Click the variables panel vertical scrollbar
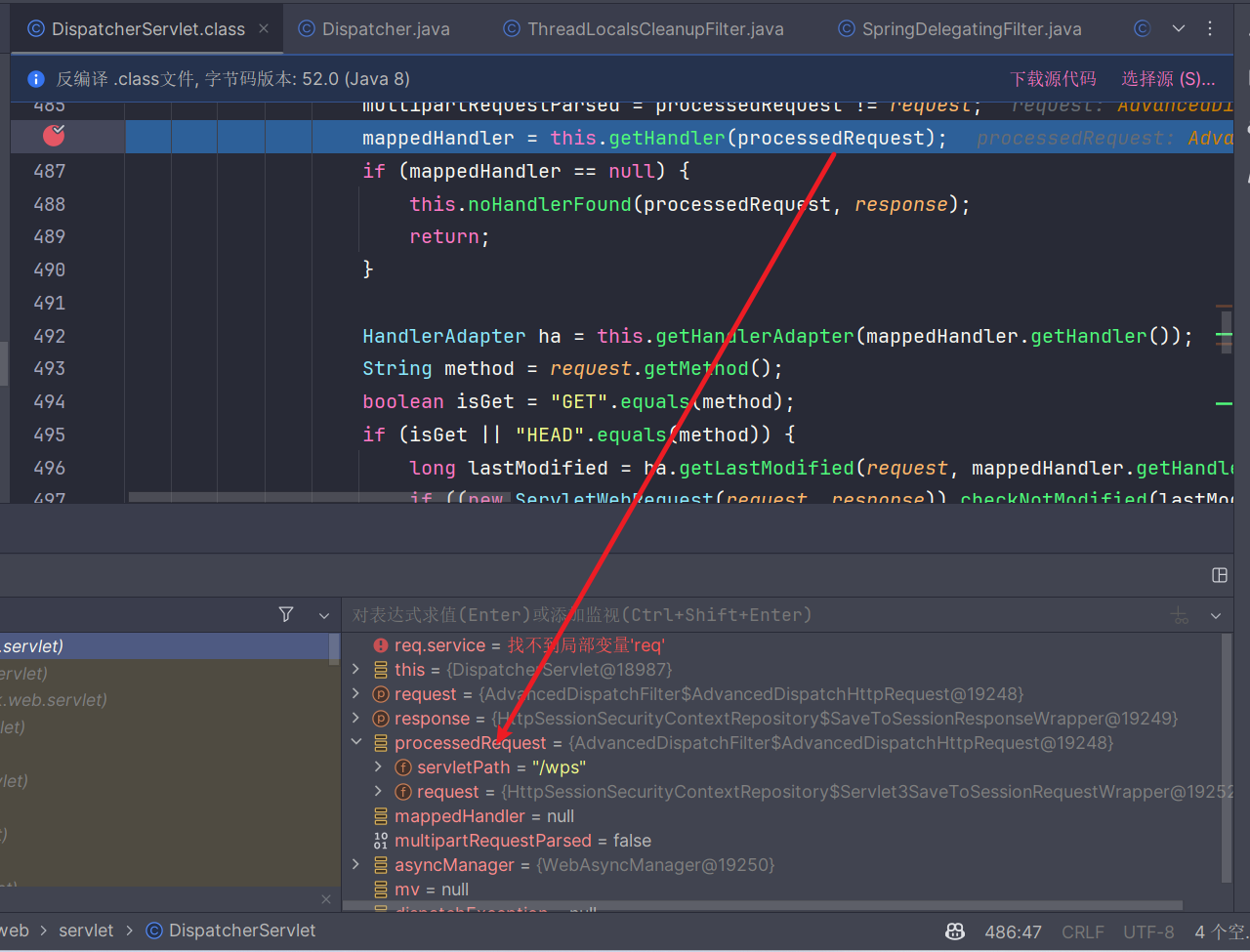Image resolution: width=1250 pixels, height=952 pixels. (1228, 757)
